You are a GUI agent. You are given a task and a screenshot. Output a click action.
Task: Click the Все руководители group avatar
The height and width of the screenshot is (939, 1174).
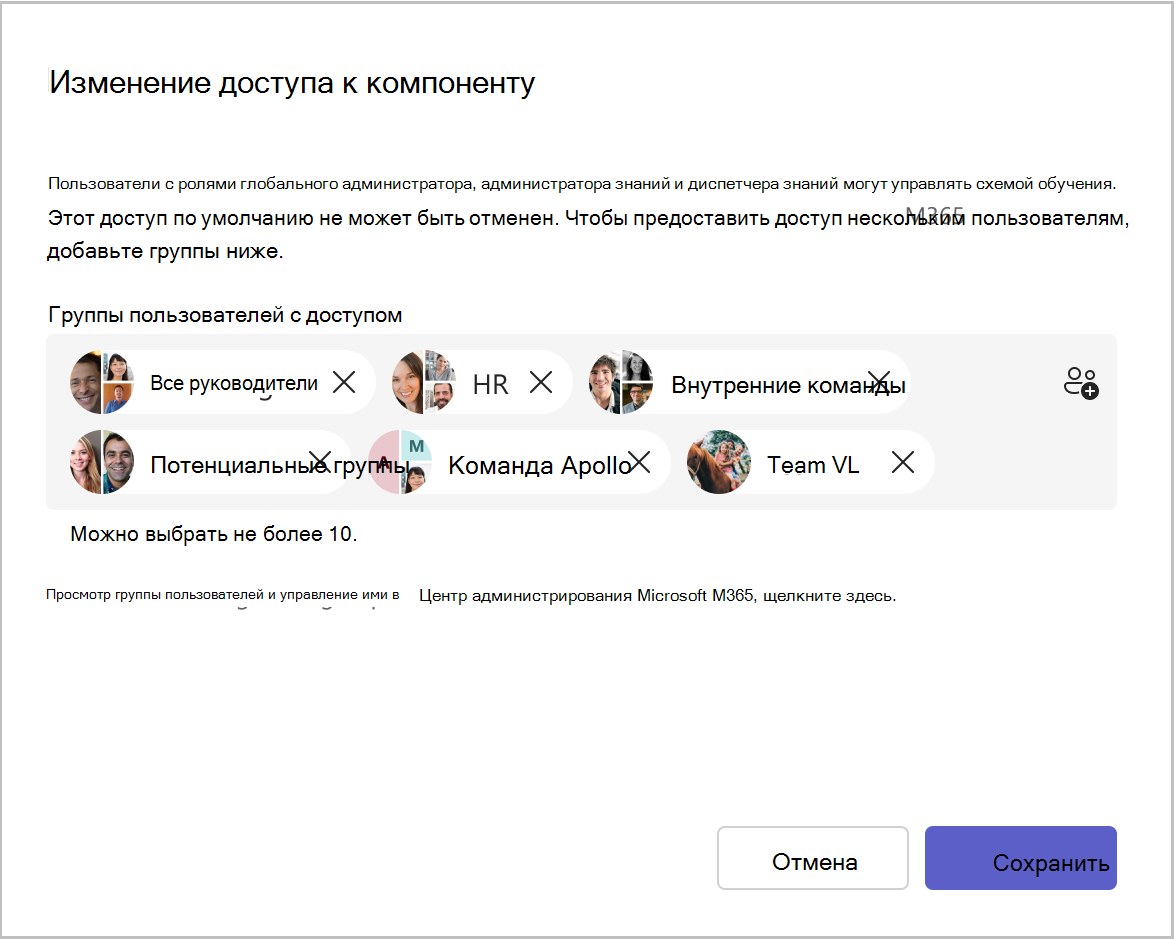tap(102, 382)
